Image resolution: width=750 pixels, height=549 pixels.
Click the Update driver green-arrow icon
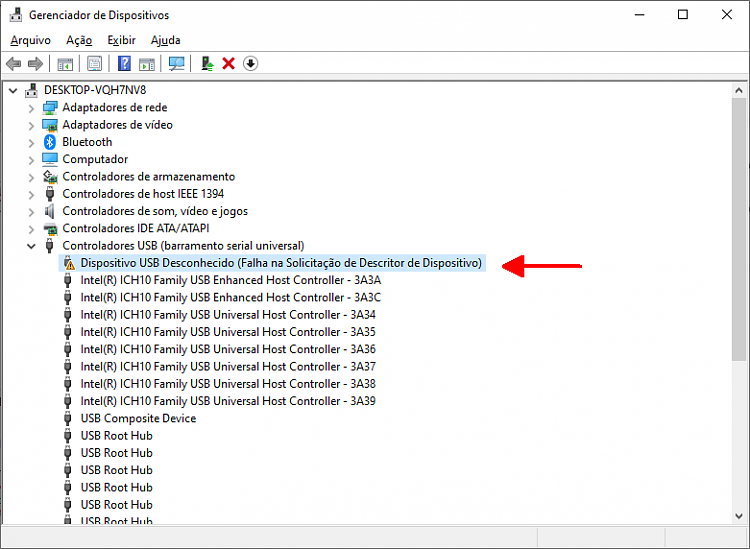207,64
